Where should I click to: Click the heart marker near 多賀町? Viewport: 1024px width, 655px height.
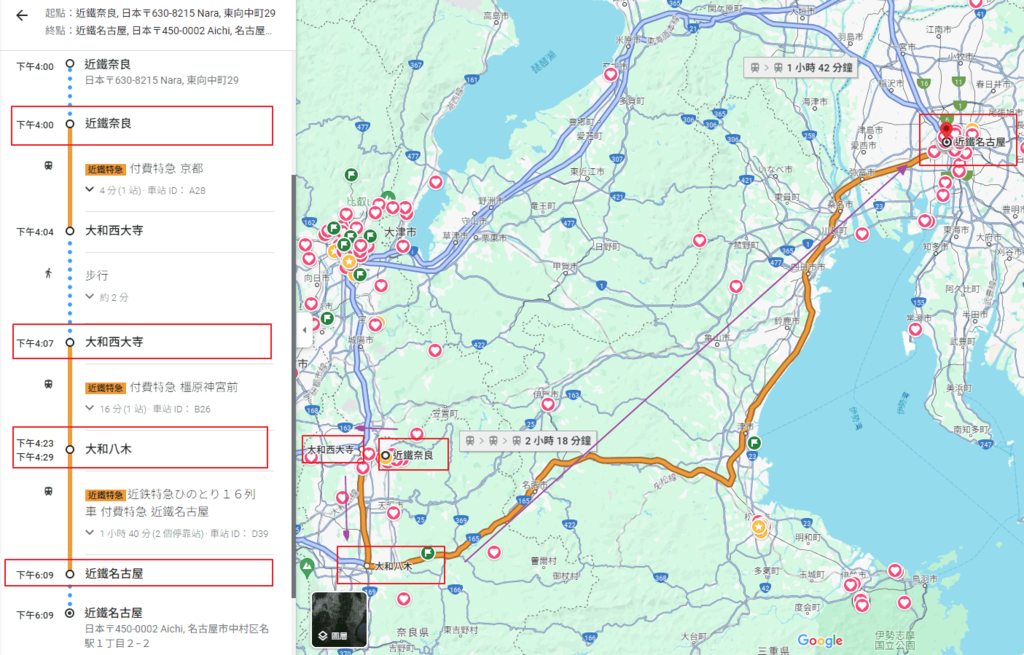coord(611,74)
